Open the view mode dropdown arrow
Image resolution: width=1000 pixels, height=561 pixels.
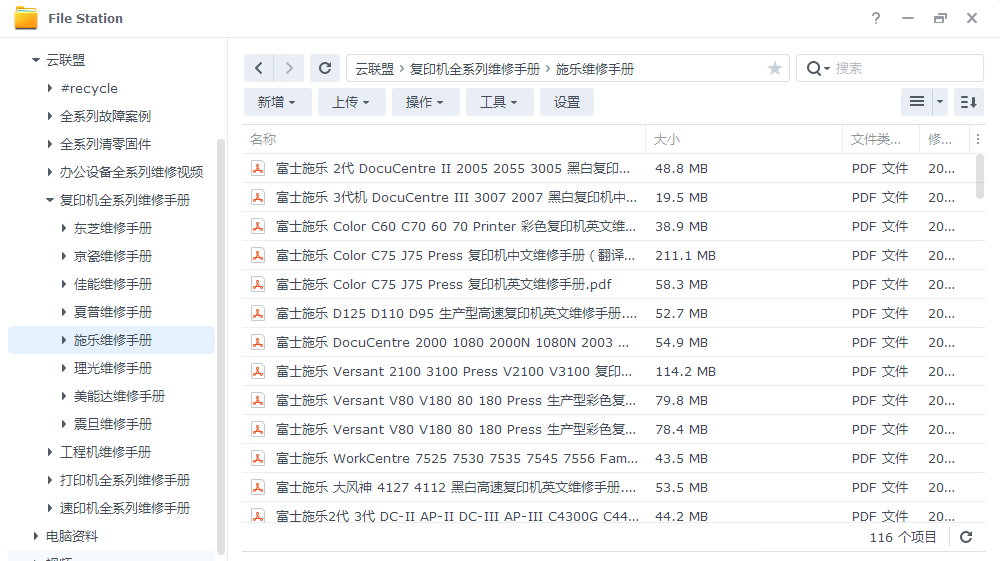(939, 101)
